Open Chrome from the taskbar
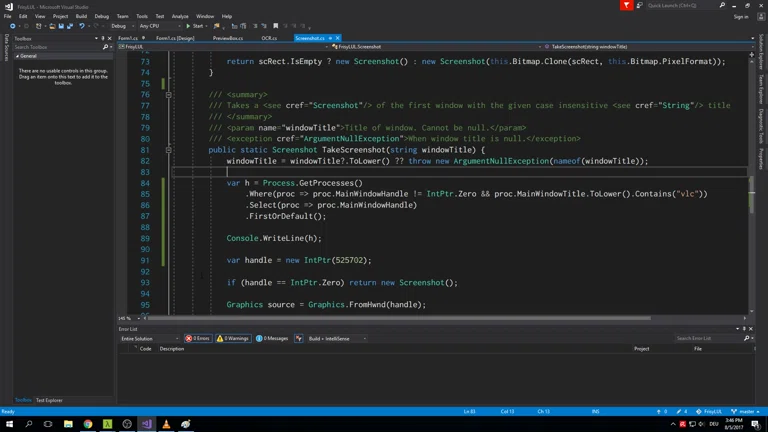Image resolution: width=768 pixels, height=432 pixels. pyautogui.click(x=88, y=424)
